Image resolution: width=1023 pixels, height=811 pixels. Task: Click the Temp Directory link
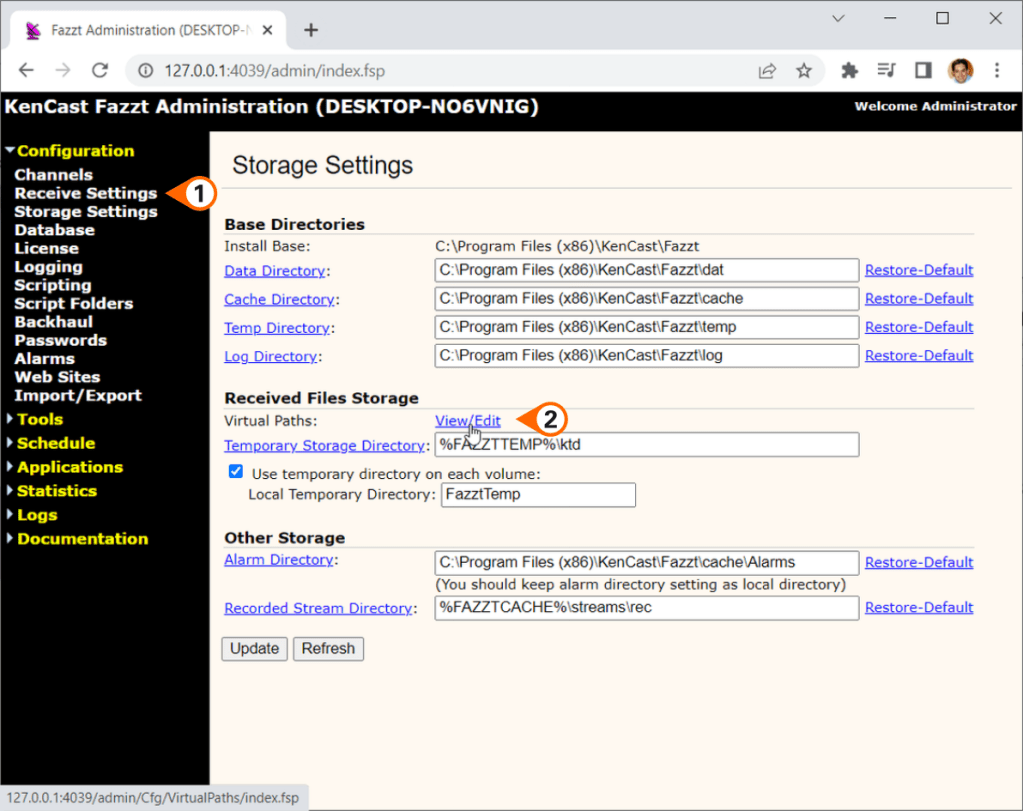277,328
